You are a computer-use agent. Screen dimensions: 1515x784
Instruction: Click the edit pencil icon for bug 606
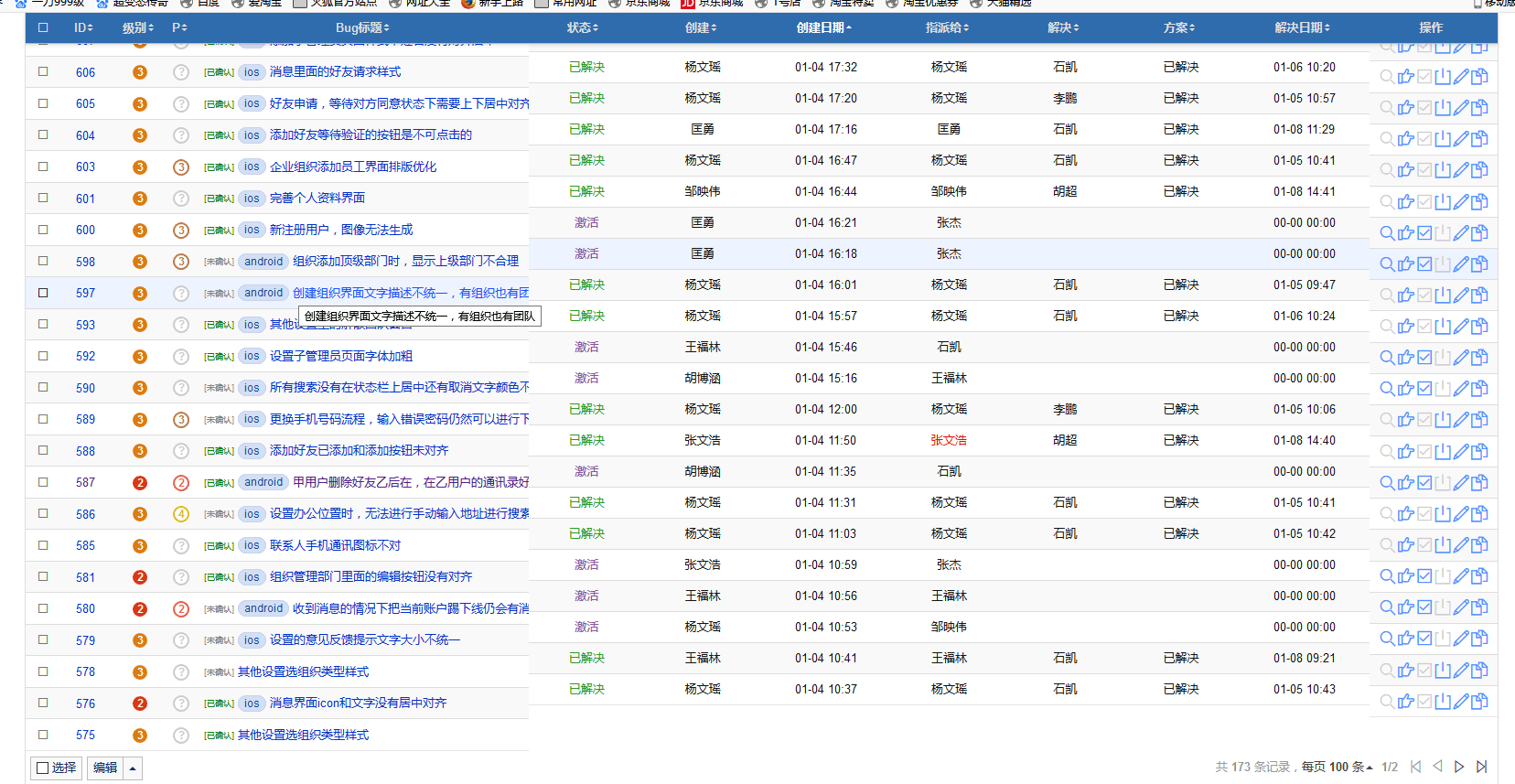click(x=1461, y=77)
